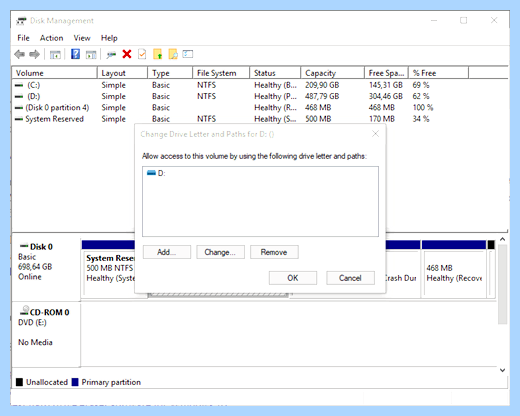Open the Action menu
Image resolution: width=520 pixels, height=416 pixels.
[x=51, y=38]
